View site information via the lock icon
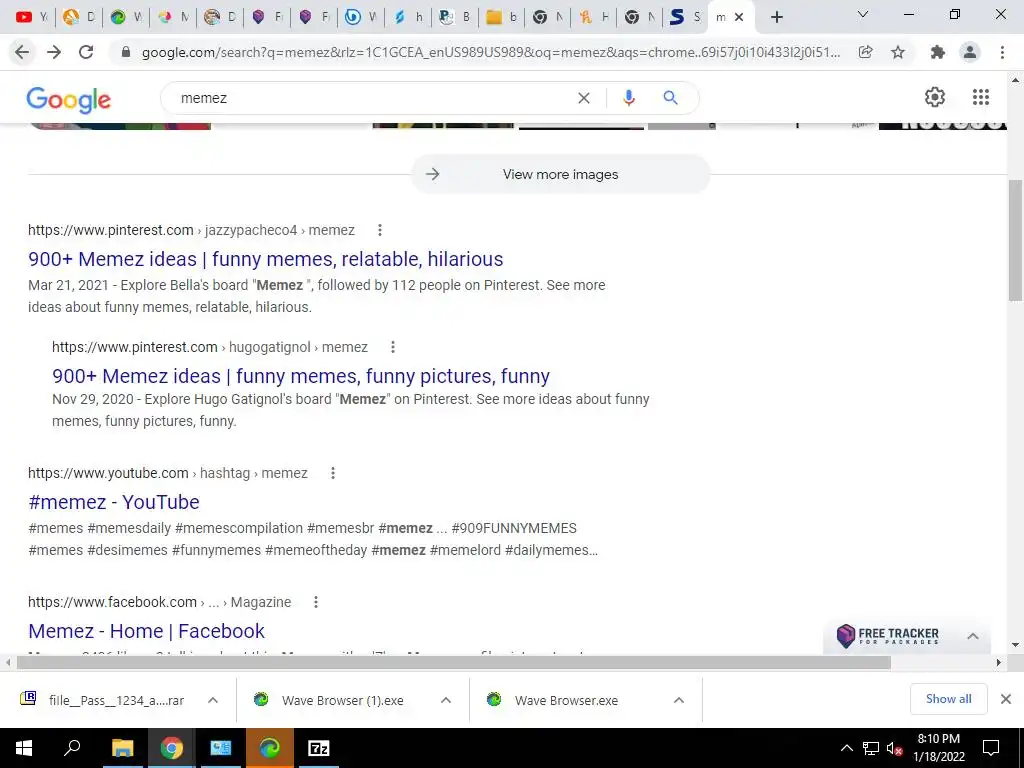The height and width of the screenshot is (768, 1024). point(127,52)
